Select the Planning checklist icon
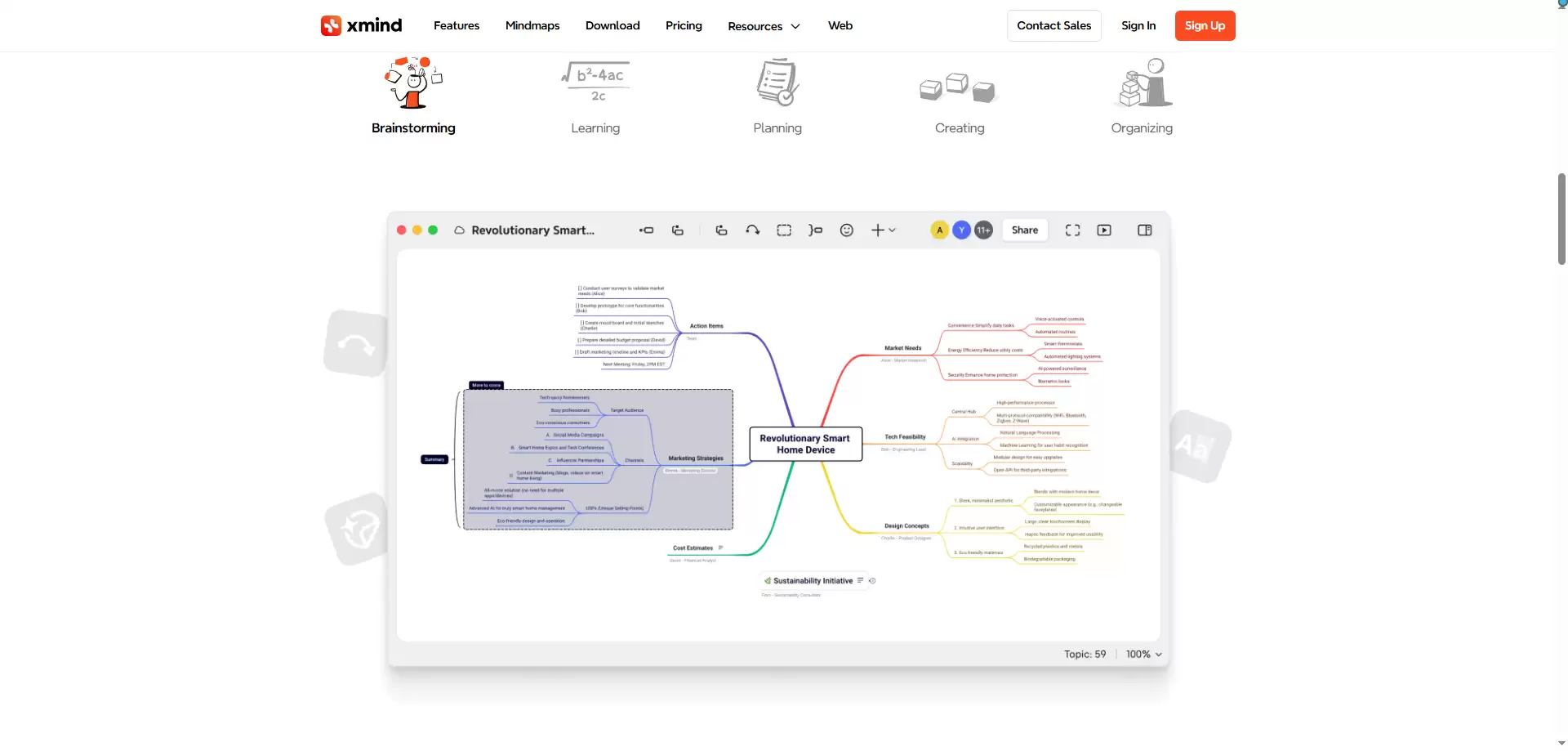 [777, 82]
